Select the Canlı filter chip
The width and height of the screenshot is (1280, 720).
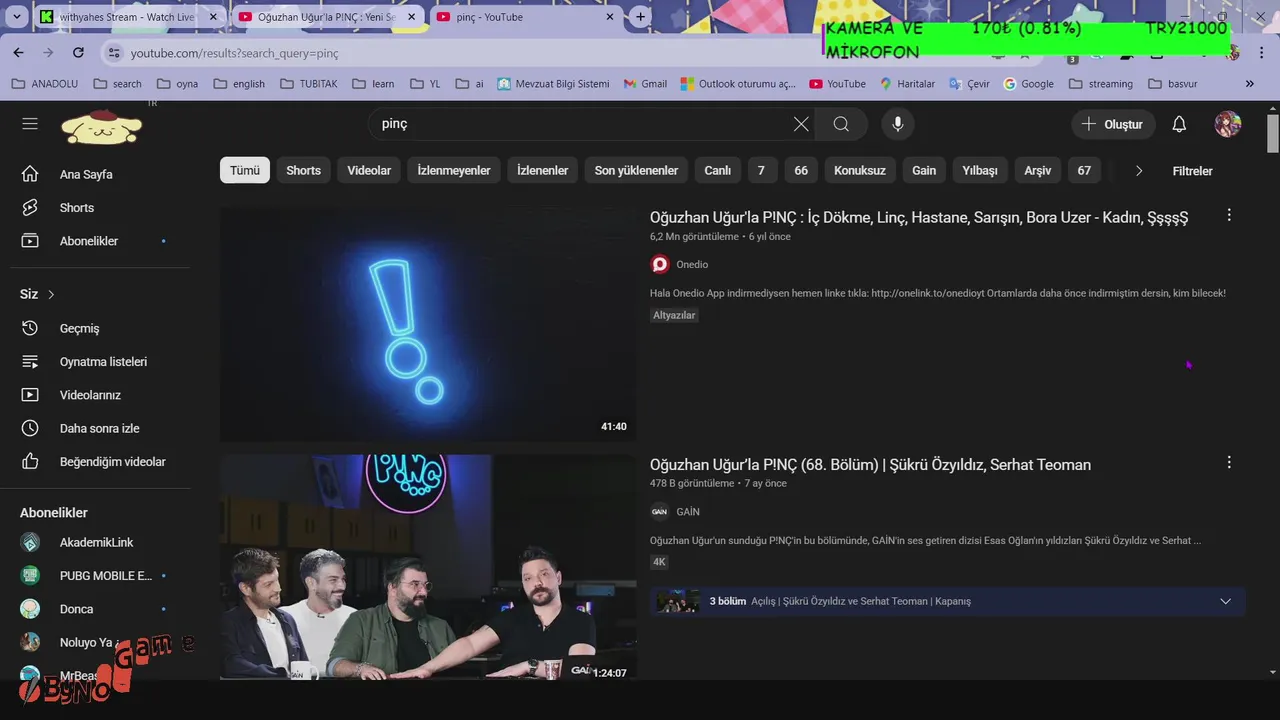pyautogui.click(x=718, y=170)
